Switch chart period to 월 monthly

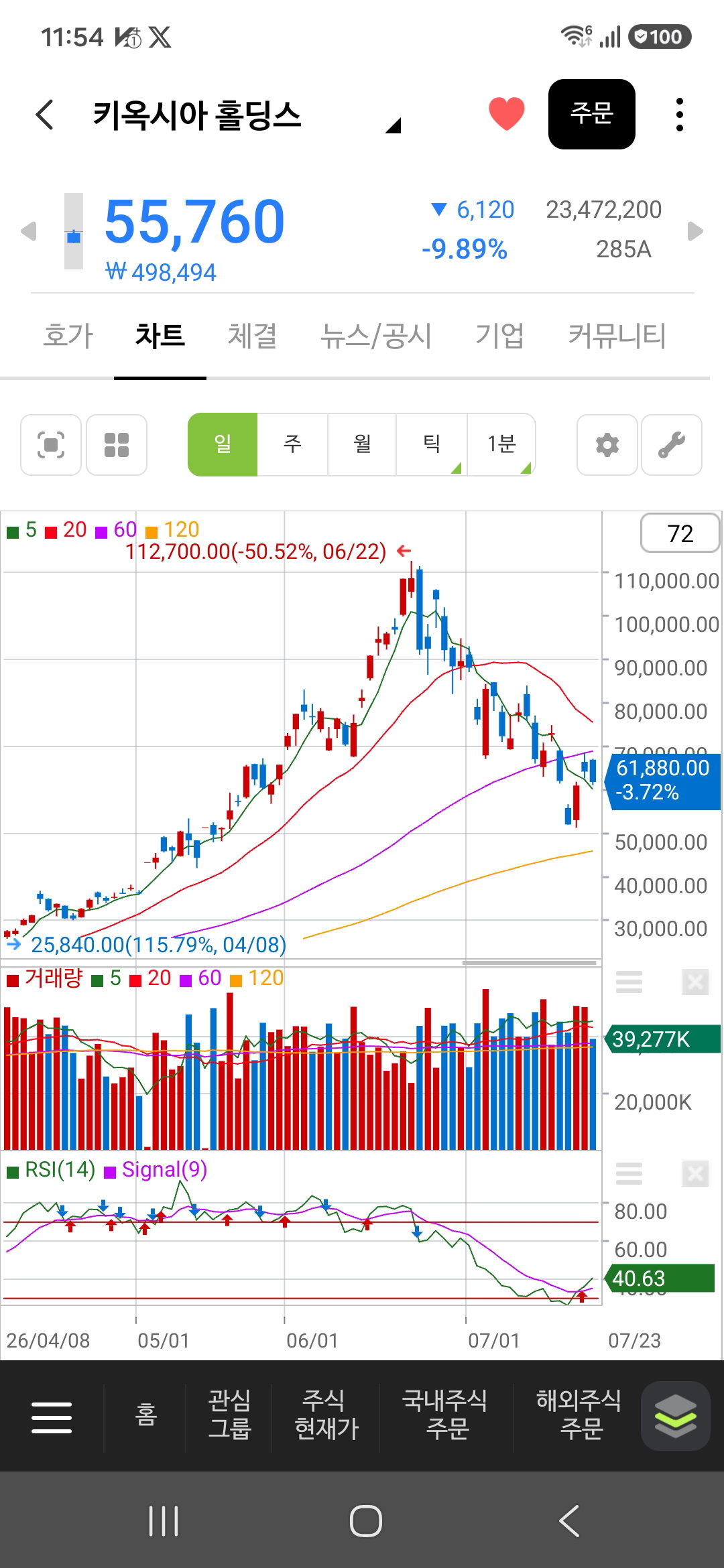[x=362, y=444]
